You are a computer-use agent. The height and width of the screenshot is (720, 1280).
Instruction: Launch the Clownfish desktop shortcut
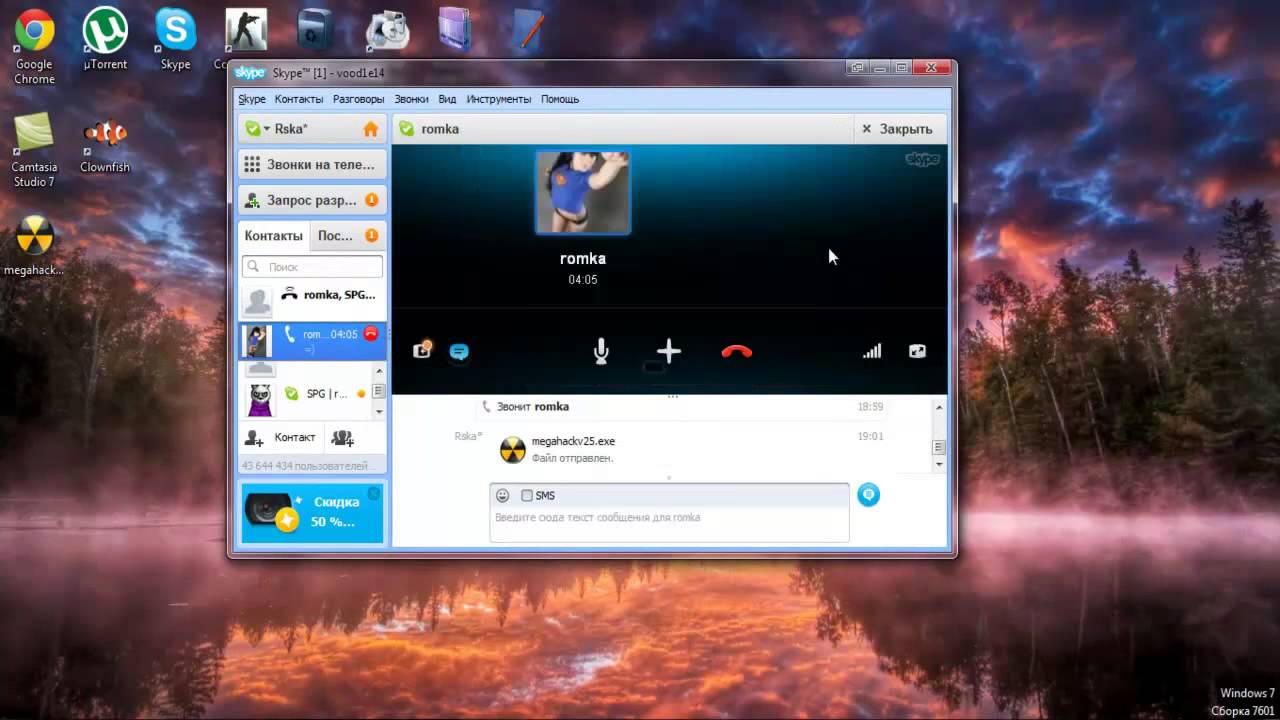105,143
